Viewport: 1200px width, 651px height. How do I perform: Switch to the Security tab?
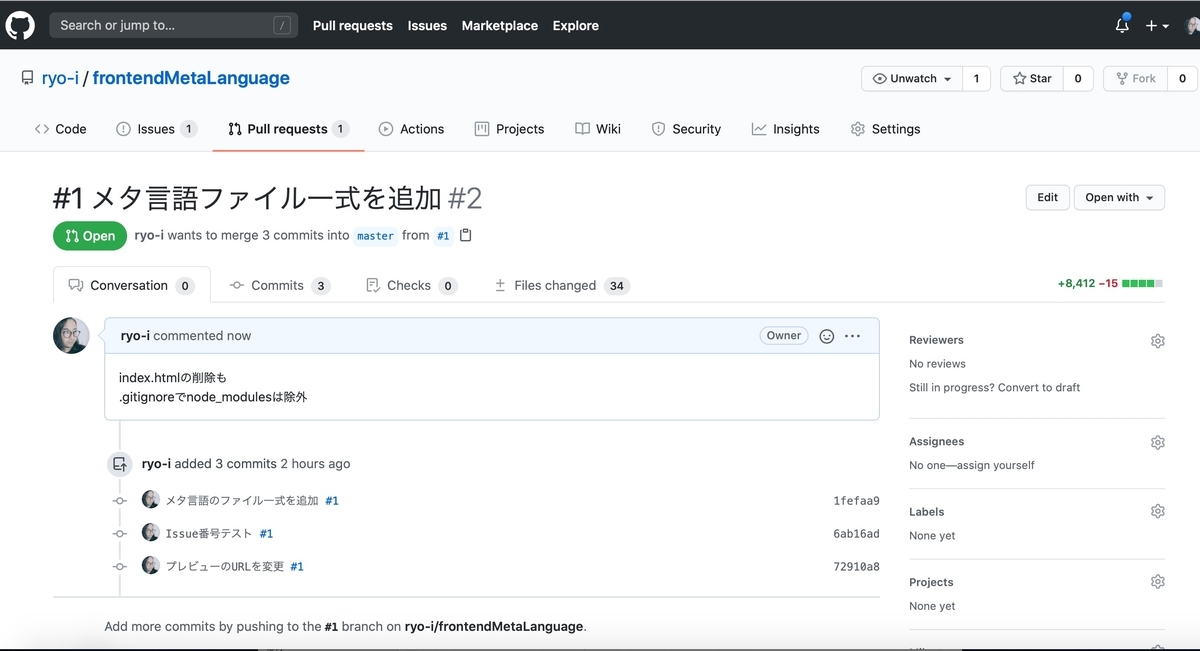pyautogui.click(x=686, y=129)
